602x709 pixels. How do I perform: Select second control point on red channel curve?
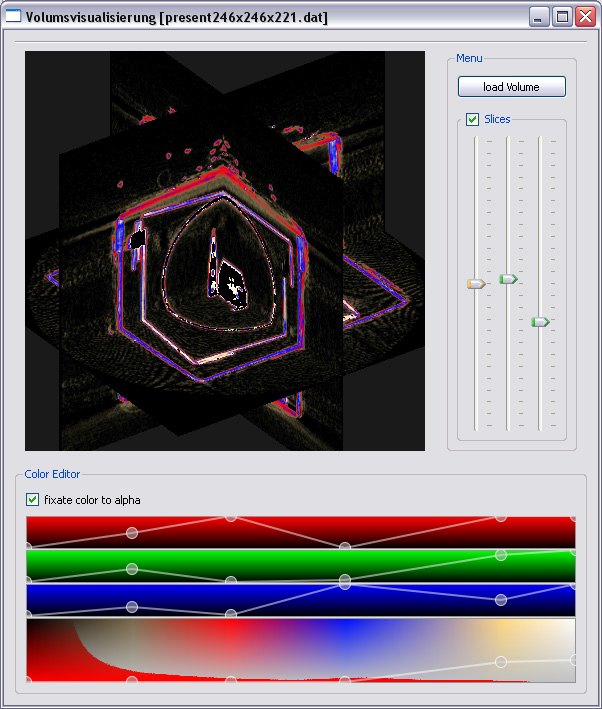132,533
